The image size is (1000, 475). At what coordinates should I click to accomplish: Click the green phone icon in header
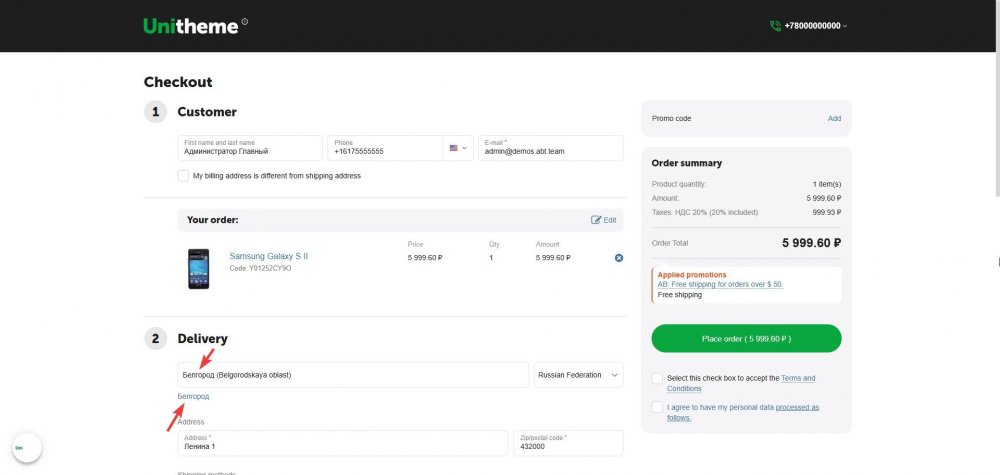pyautogui.click(x=775, y=26)
